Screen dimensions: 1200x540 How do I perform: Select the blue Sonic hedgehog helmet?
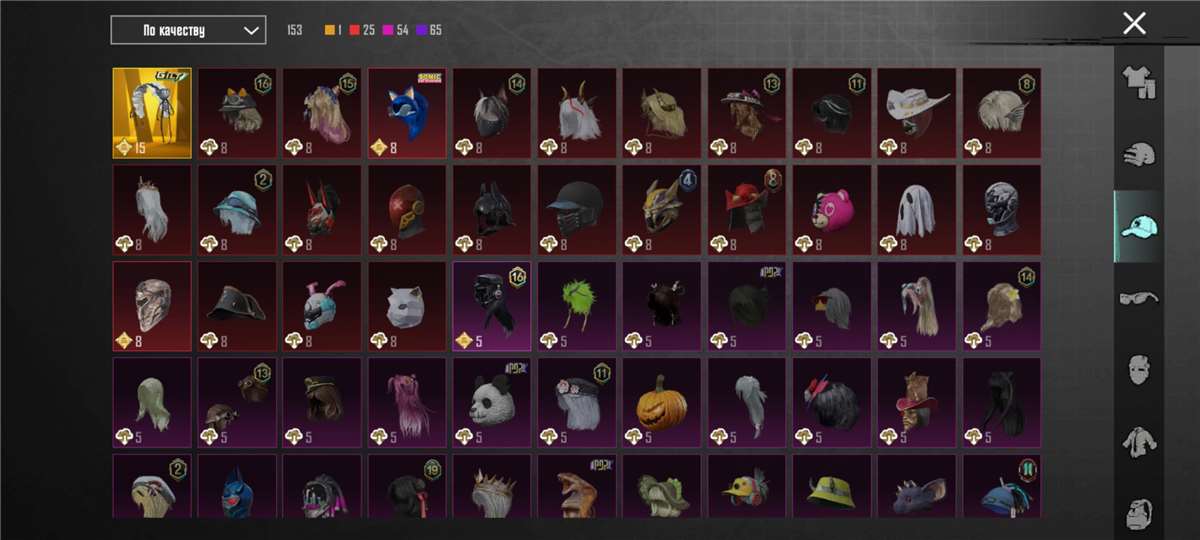tap(407, 113)
